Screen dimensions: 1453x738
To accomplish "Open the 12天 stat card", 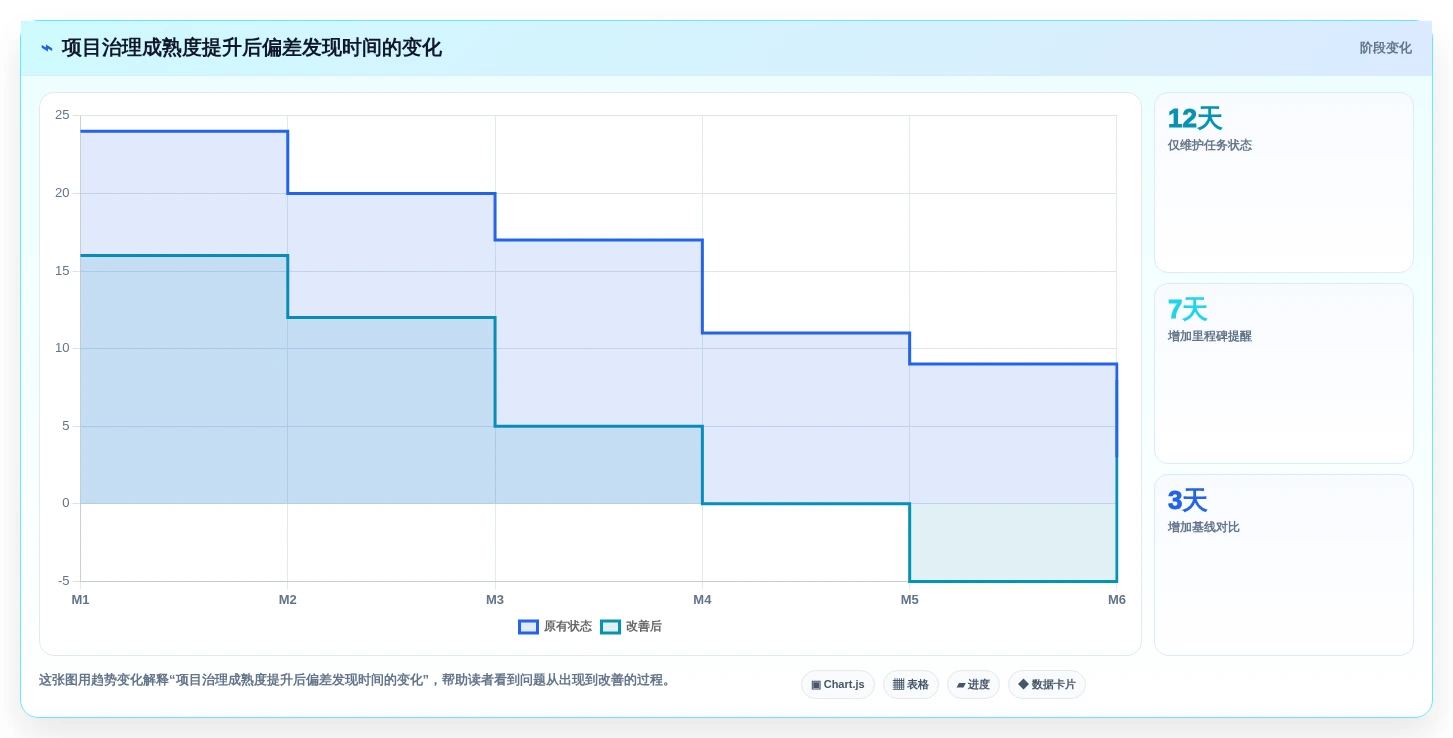I will point(1284,183).
